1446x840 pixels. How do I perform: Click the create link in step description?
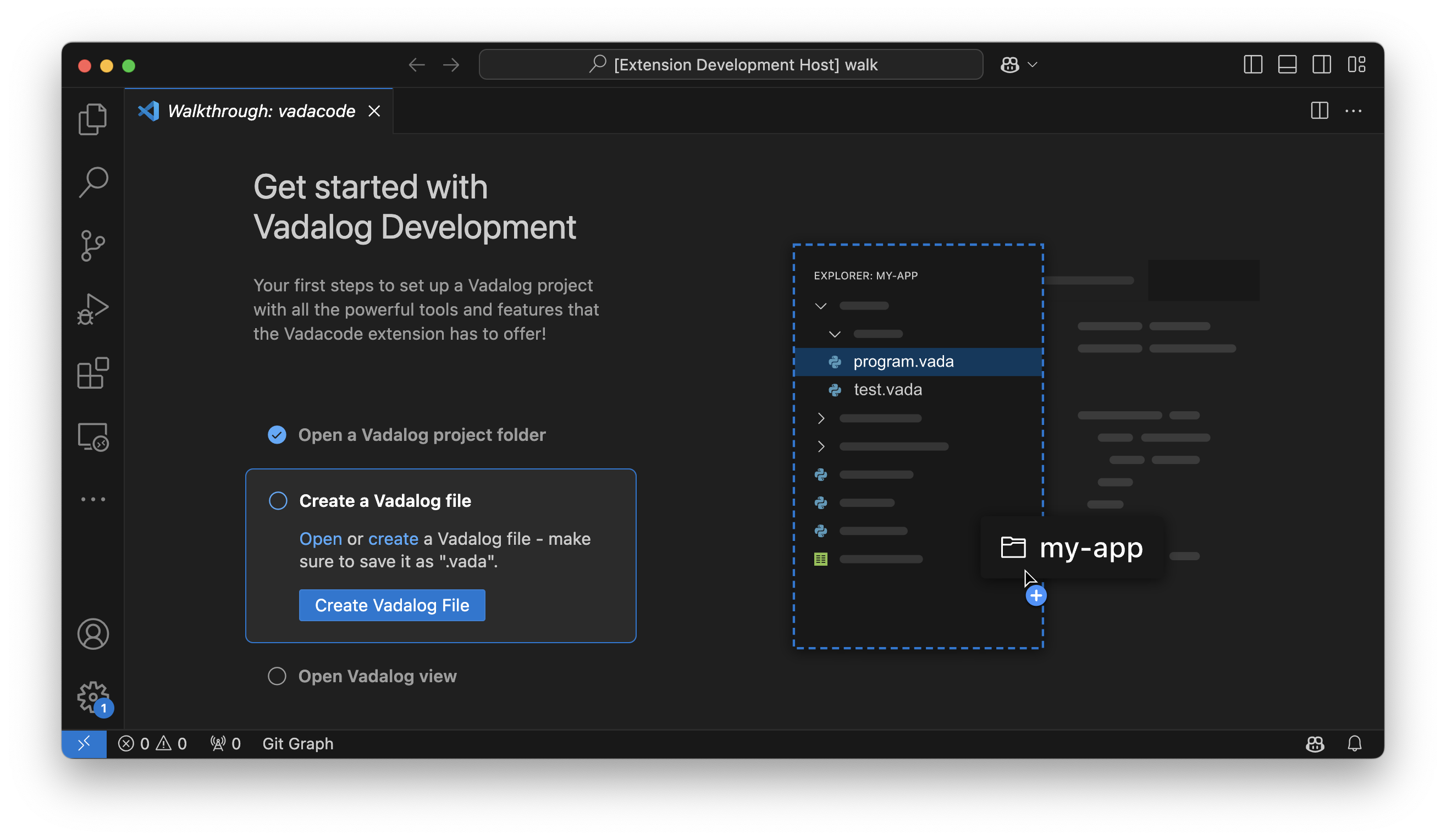393,539
